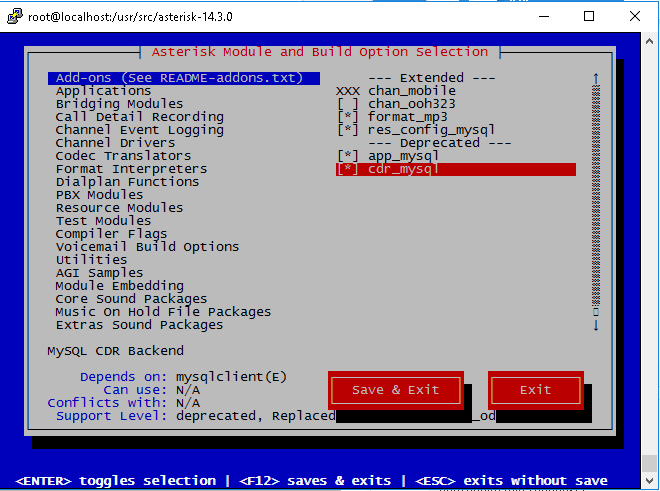Select AGI Samples category
Viewport: 660px width, 491px height.
pos(99,273)
